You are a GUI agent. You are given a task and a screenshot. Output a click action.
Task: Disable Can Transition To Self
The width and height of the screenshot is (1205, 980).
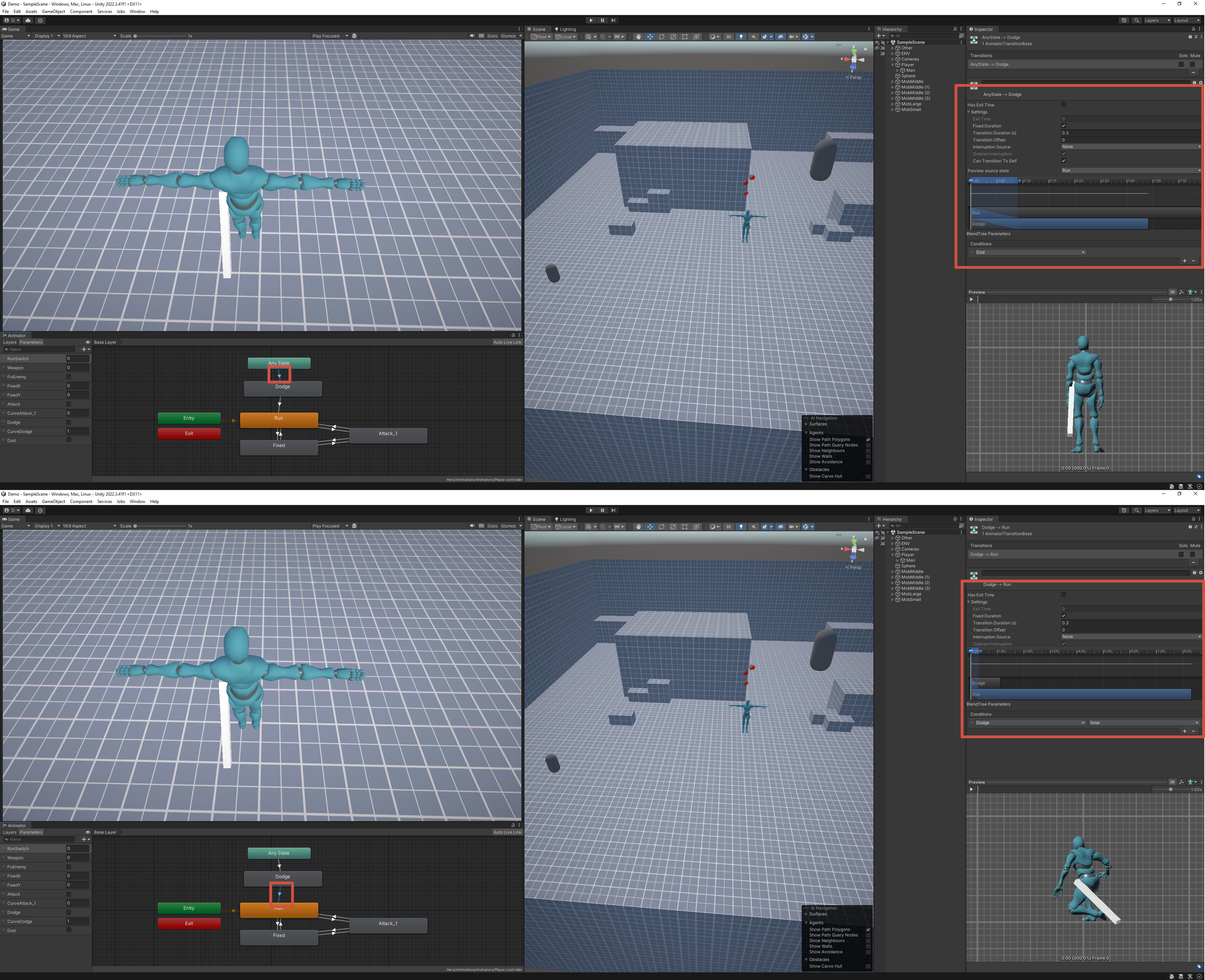coord(1064,161)
